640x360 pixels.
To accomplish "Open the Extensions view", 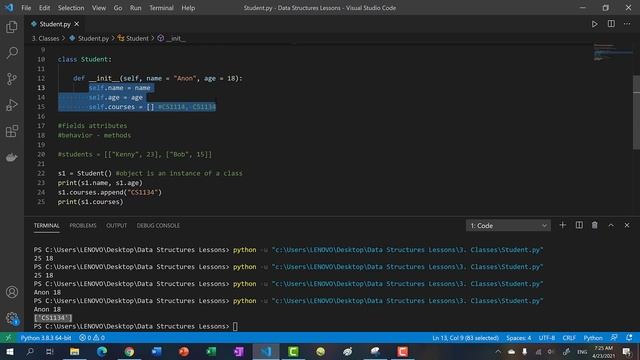I will pyautogui.click(x=12, y=131).
